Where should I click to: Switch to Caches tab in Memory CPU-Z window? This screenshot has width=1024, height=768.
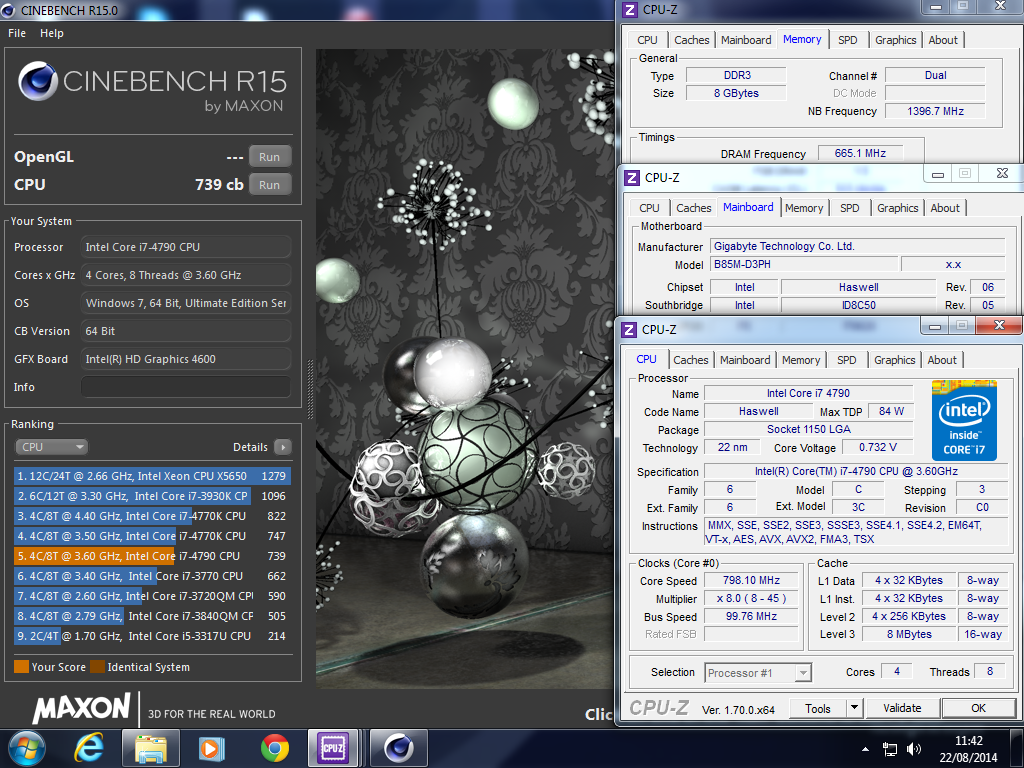[x=692, y=40]
